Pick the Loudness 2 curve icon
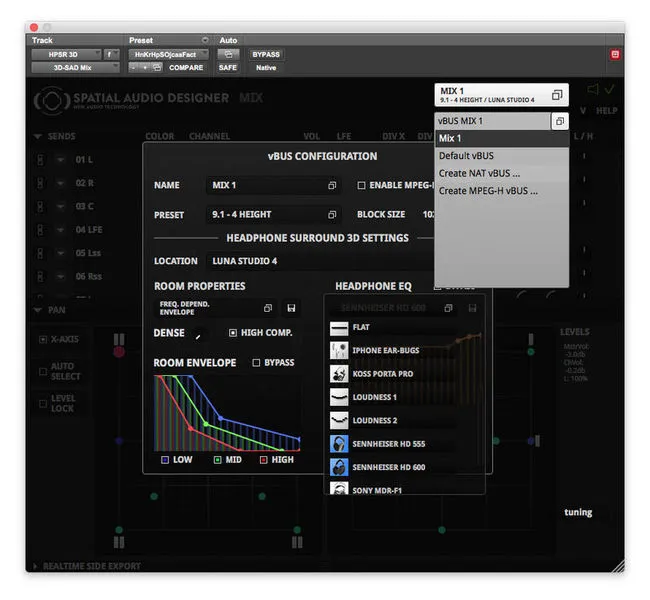The image size is (650, 600). (339, 420)
